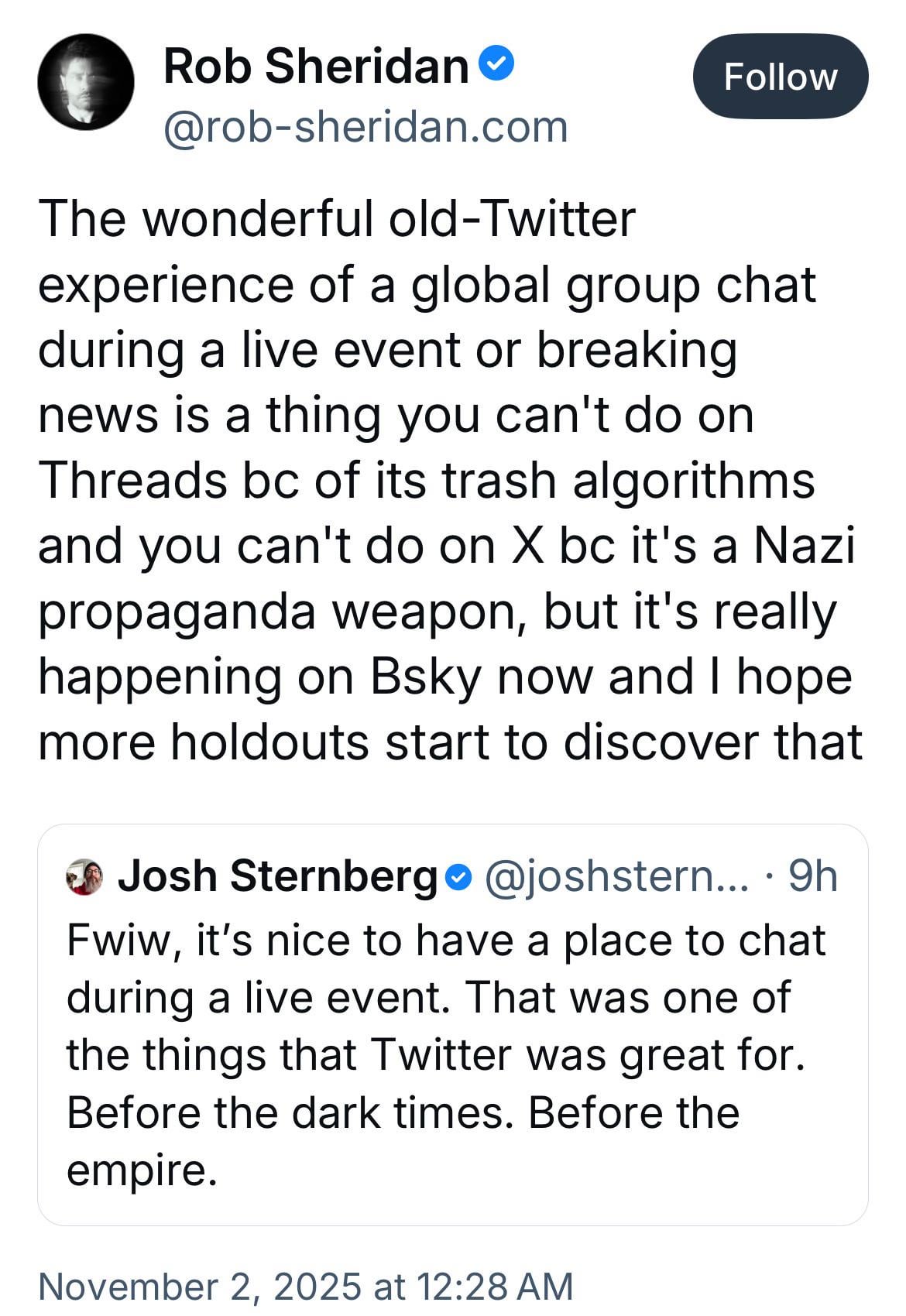Click the November 2, 2025 date

click(x=200, y=1286)
